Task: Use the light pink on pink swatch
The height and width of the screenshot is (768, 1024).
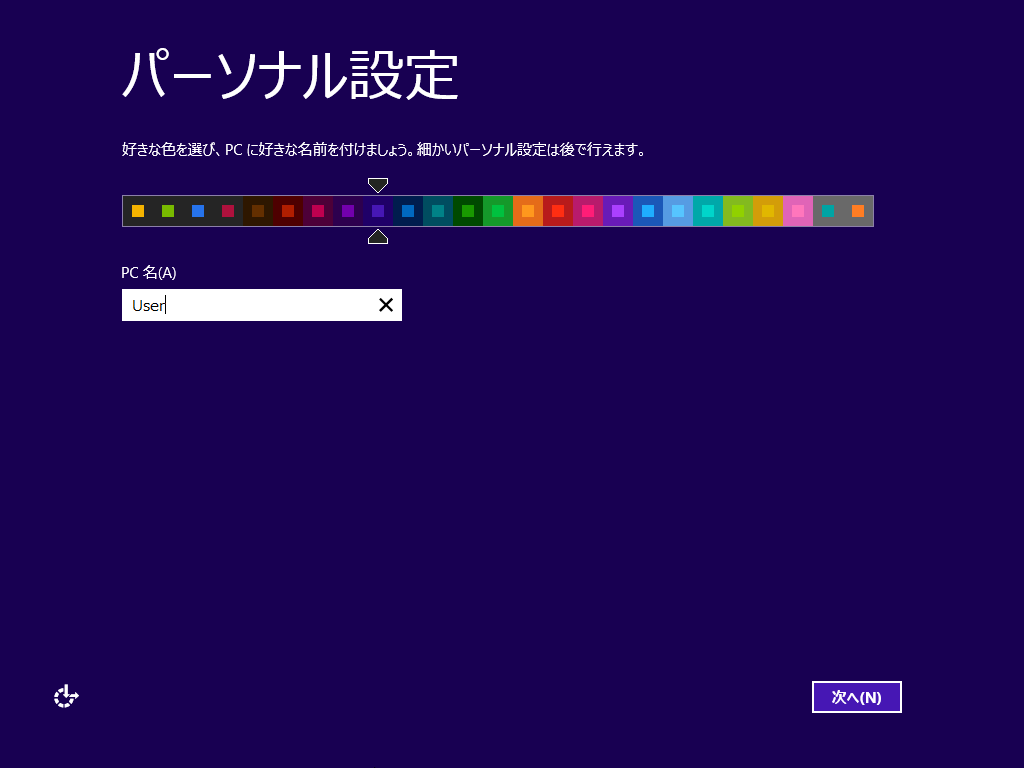Action: (799, 211)
